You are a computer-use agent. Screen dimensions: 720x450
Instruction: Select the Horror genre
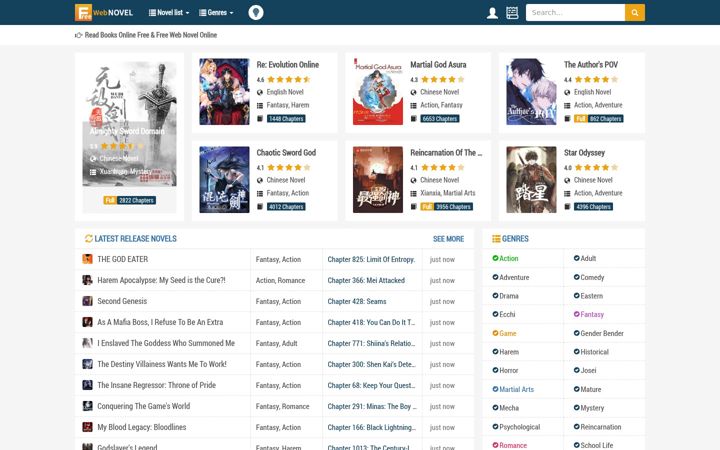click(505, 371)
